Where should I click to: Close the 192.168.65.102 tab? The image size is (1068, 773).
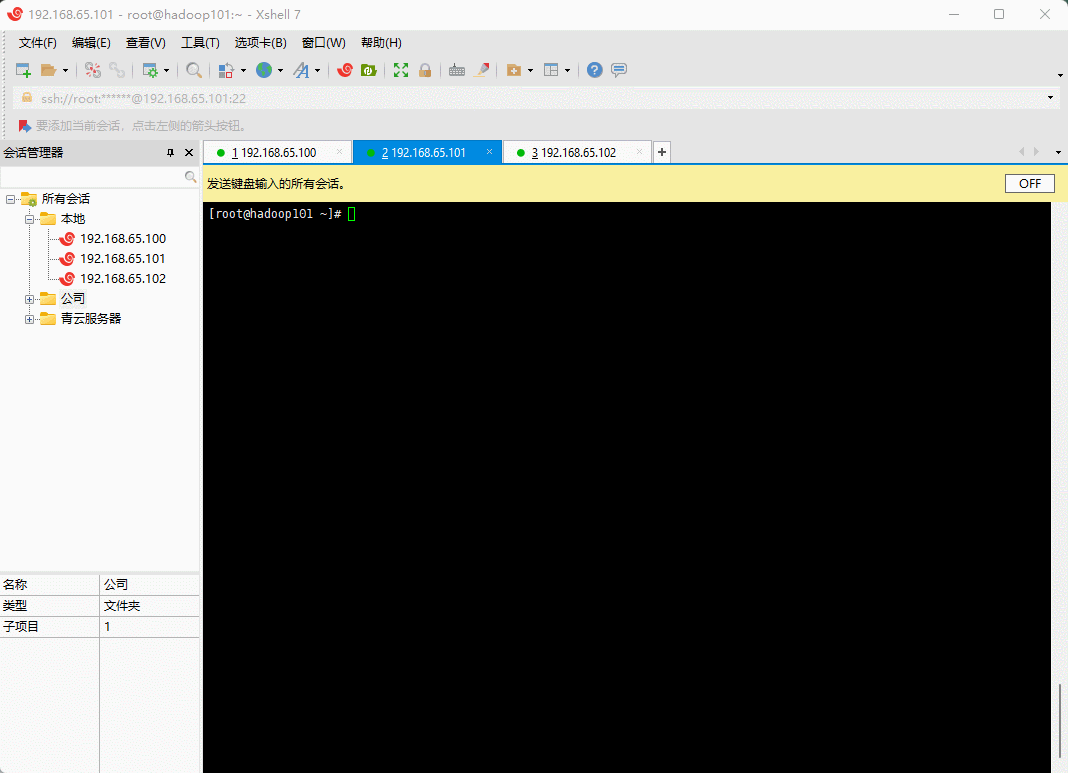pyautogui.click(x=639, y=152)
